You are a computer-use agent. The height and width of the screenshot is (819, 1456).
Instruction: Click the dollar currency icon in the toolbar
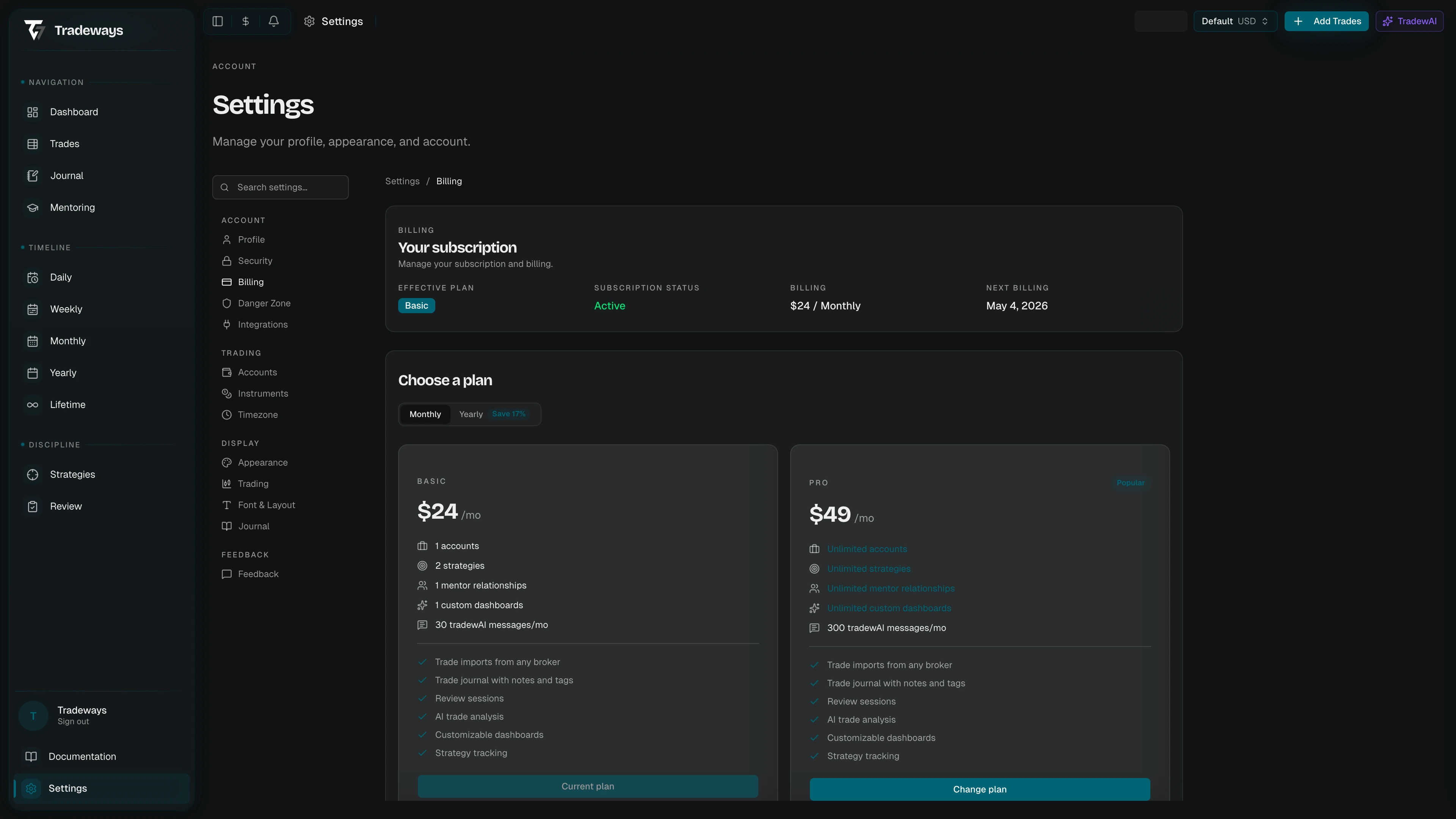coord(245,21)
